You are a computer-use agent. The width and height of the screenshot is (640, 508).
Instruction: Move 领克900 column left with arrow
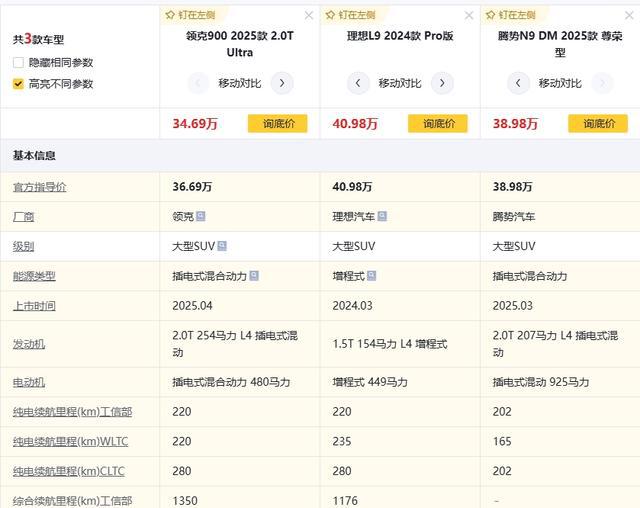click(x=198, y=83)
